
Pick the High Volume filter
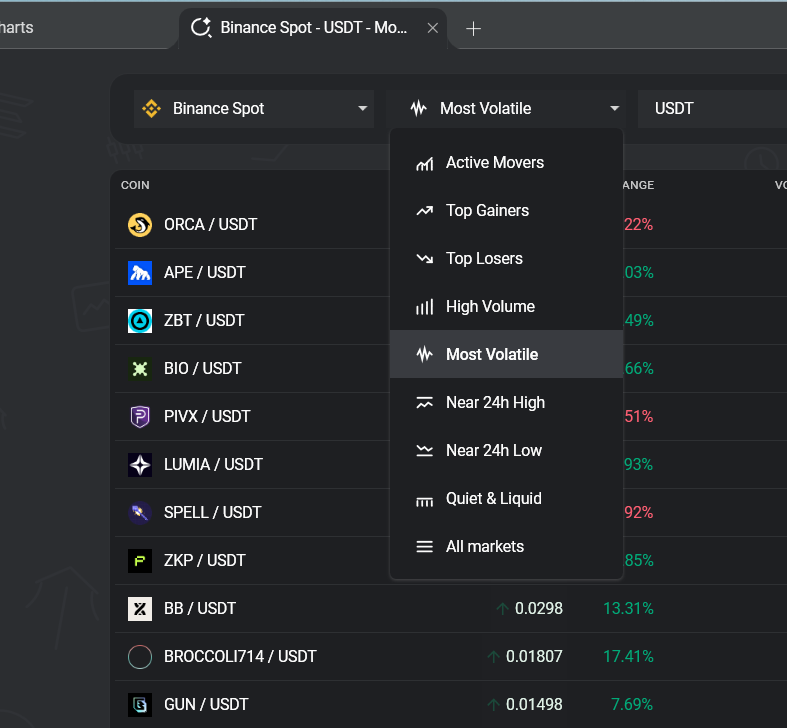click(x=490, y=307)
